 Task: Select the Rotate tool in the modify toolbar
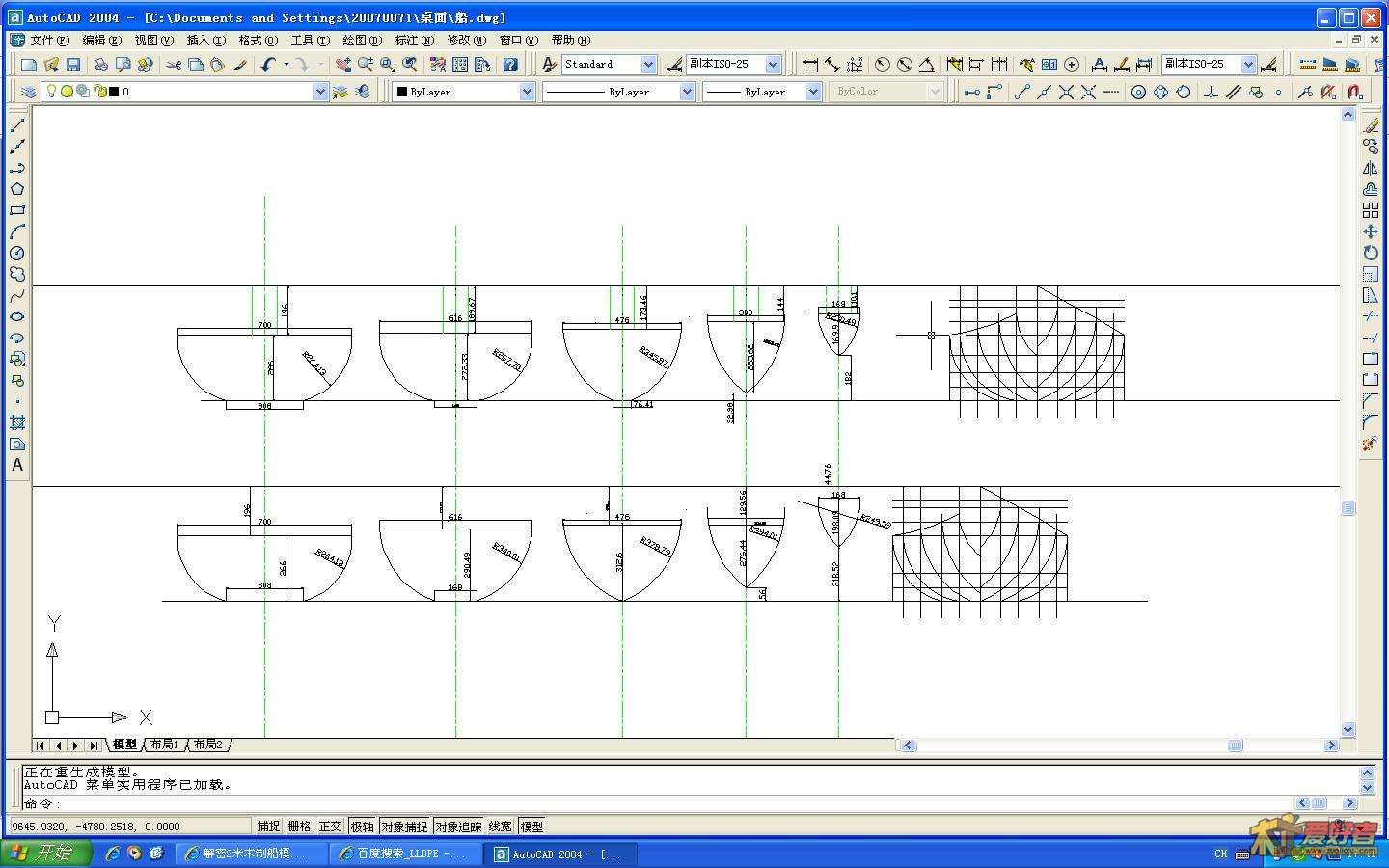[1371, 253]
